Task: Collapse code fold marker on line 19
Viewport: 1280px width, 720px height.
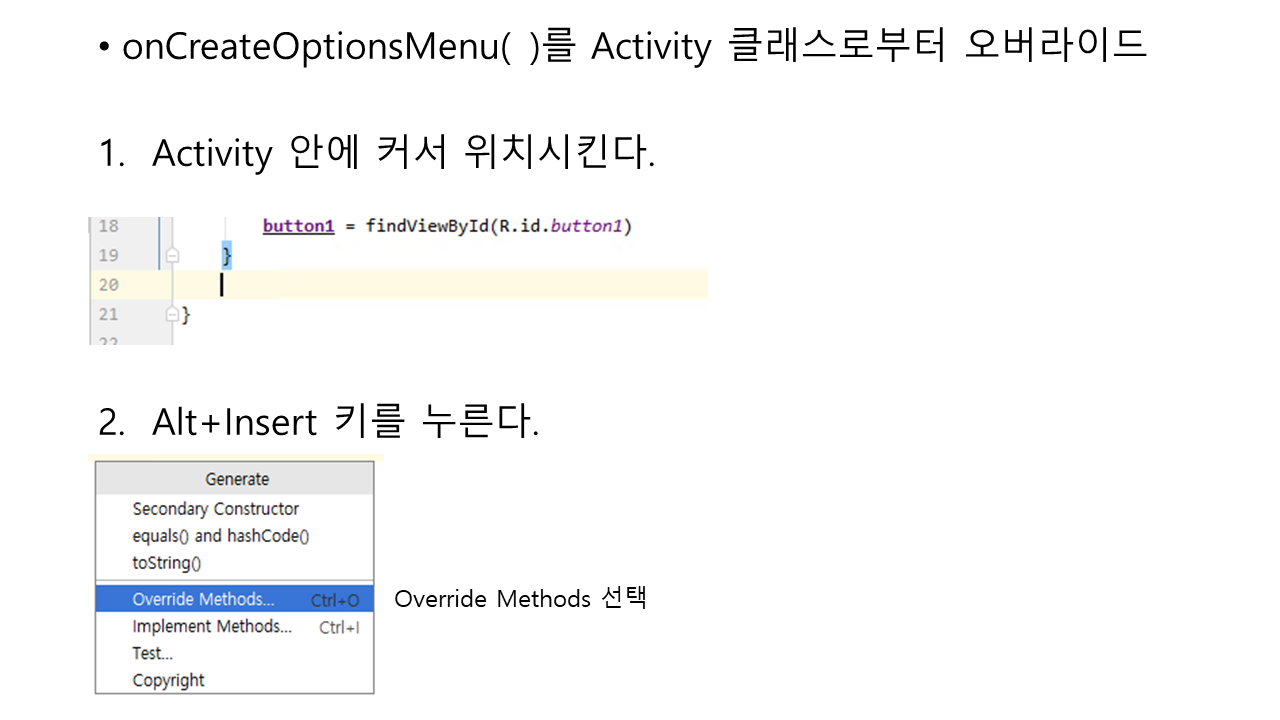Action: pyautogui.click(x=172, y=256)
